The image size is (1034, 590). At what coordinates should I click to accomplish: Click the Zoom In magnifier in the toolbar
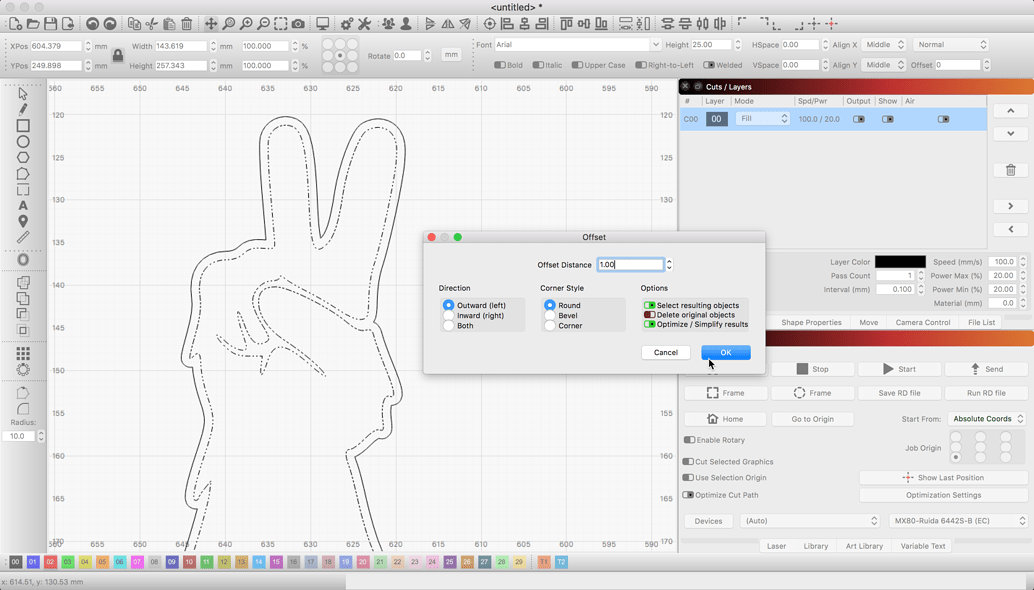(246, 24)
